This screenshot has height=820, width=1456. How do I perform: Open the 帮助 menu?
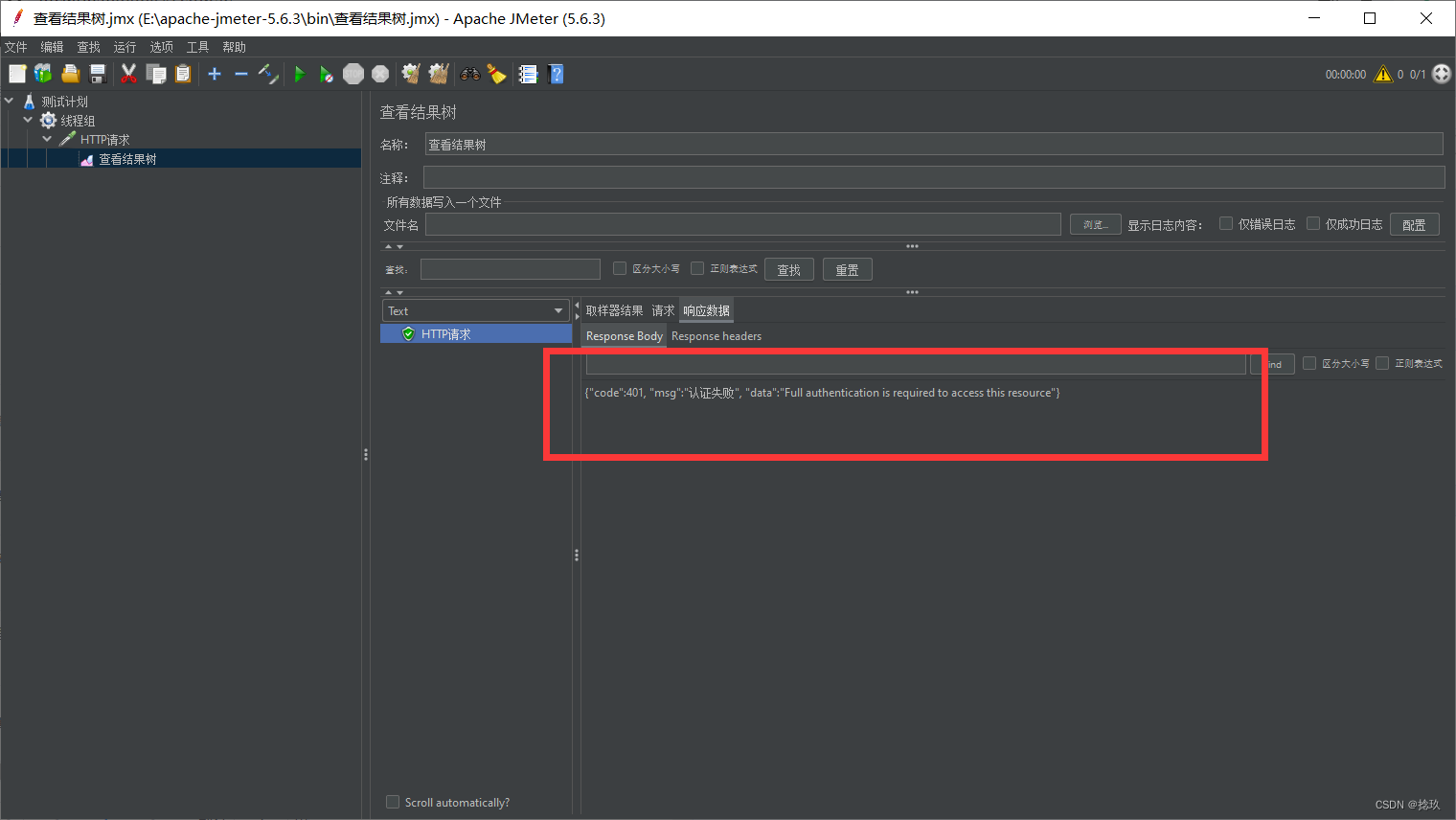(234, 47)
